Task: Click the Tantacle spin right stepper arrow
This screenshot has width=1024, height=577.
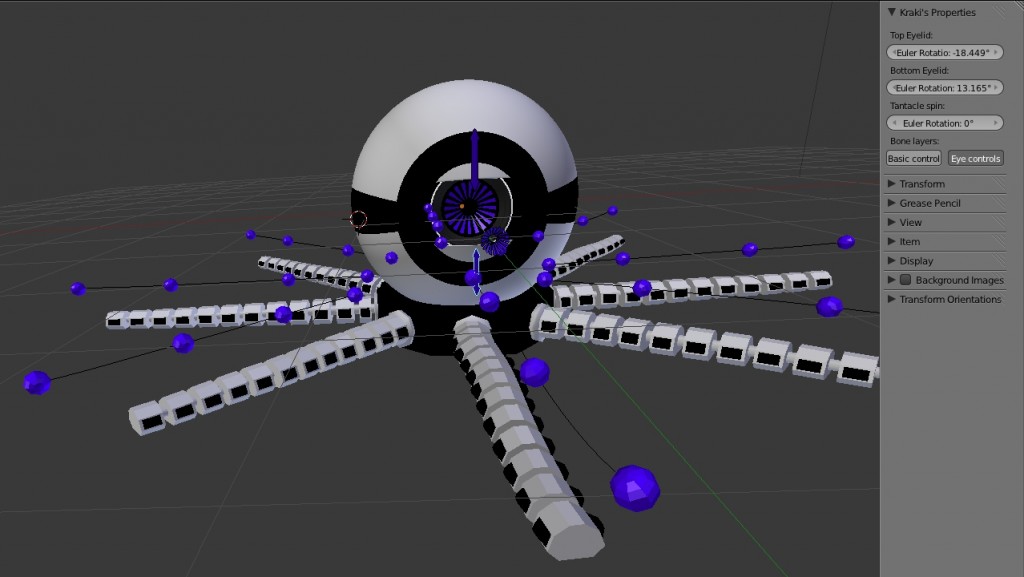Action: (996, 122)
